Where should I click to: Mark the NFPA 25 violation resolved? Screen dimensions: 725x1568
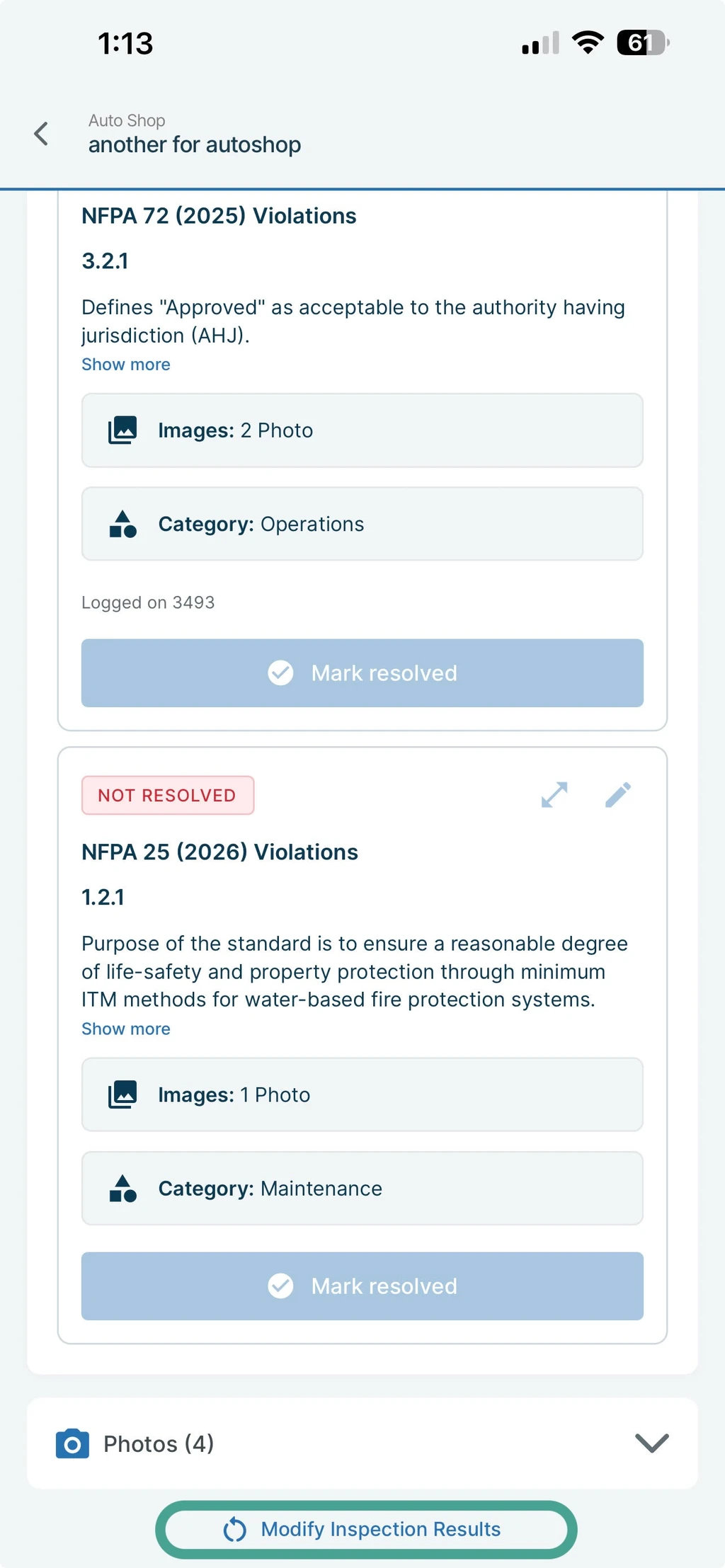pos(362,1286)
